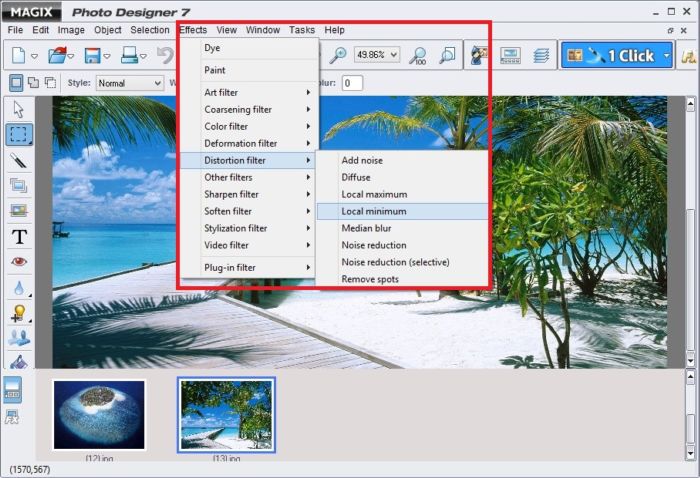Click the printer icon in toolbar

pyautogui.click(x=128, y=55)
